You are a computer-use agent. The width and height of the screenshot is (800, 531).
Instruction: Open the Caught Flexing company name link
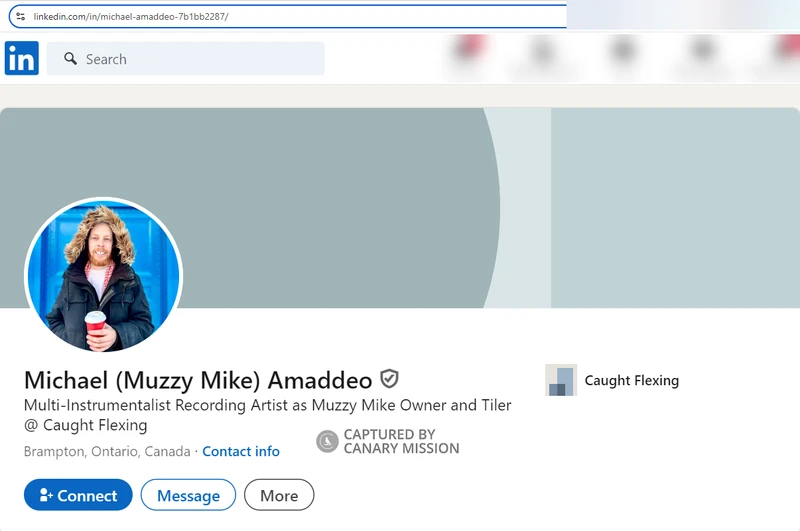pyautogui.click(x=632, y=381)
